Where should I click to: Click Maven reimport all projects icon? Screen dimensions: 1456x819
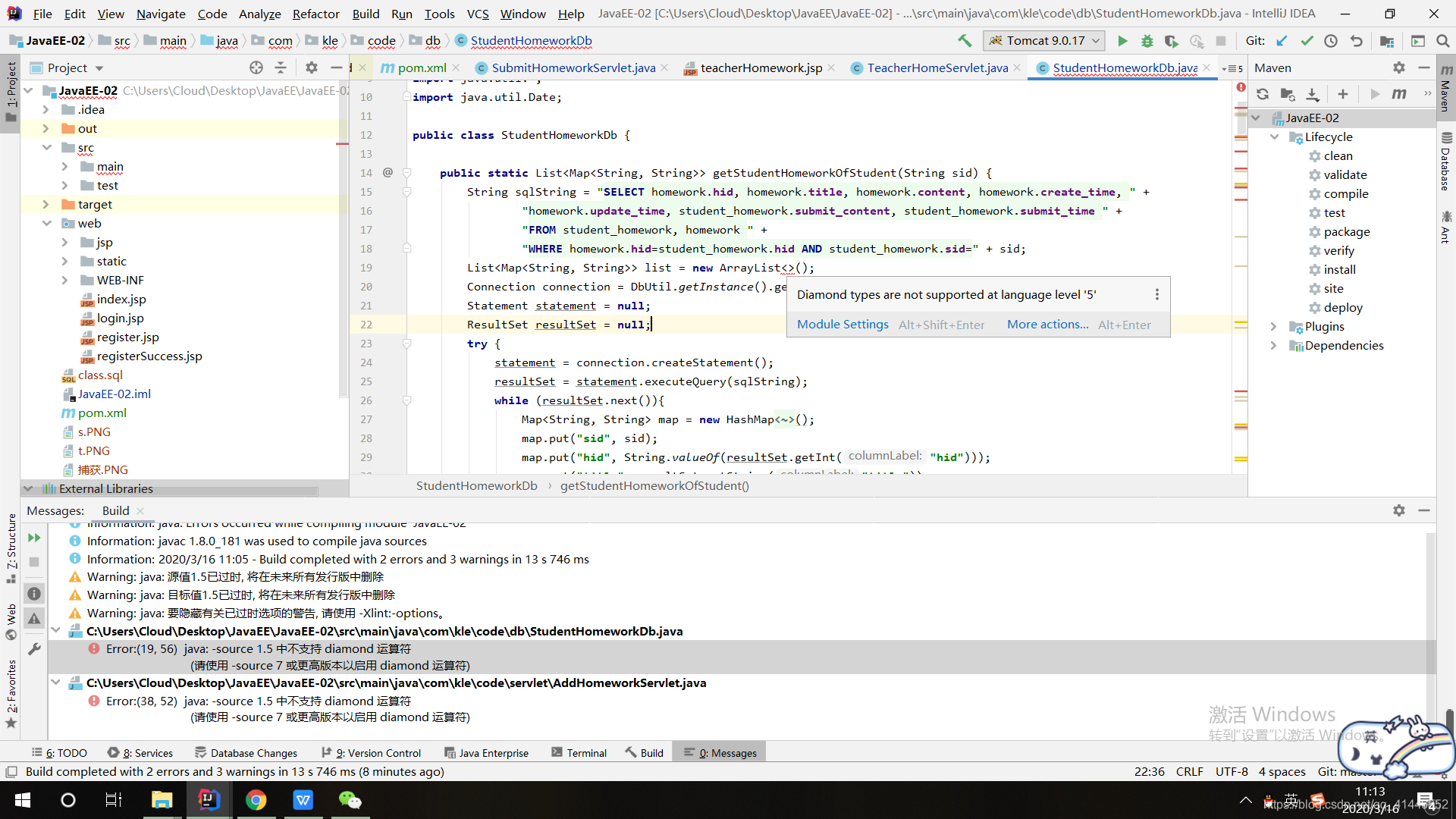[1263, 94]
